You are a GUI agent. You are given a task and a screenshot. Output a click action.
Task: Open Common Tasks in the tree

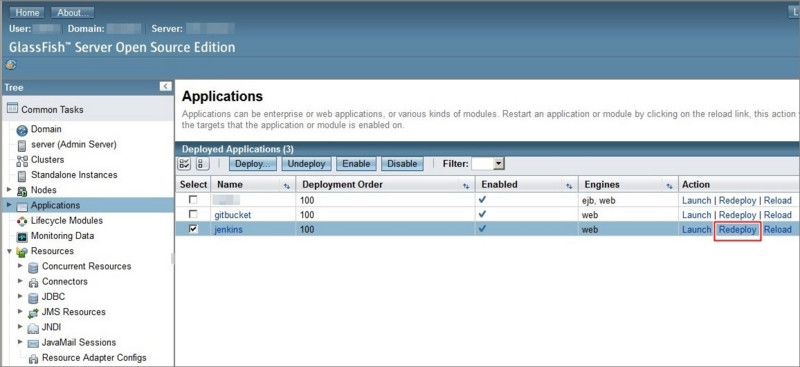pos(52,109)
